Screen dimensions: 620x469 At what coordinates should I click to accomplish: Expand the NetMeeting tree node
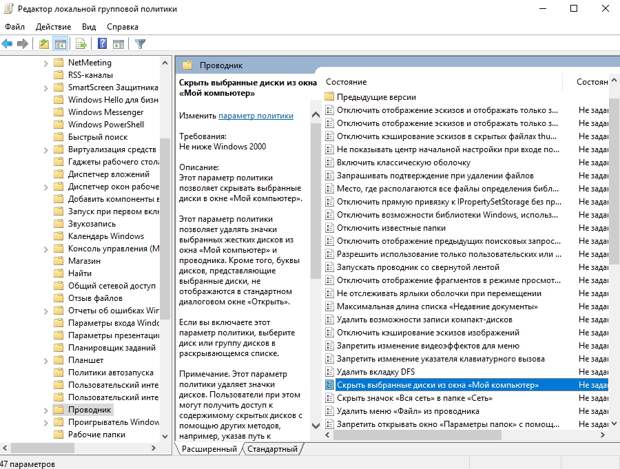[x=45, y=63]
